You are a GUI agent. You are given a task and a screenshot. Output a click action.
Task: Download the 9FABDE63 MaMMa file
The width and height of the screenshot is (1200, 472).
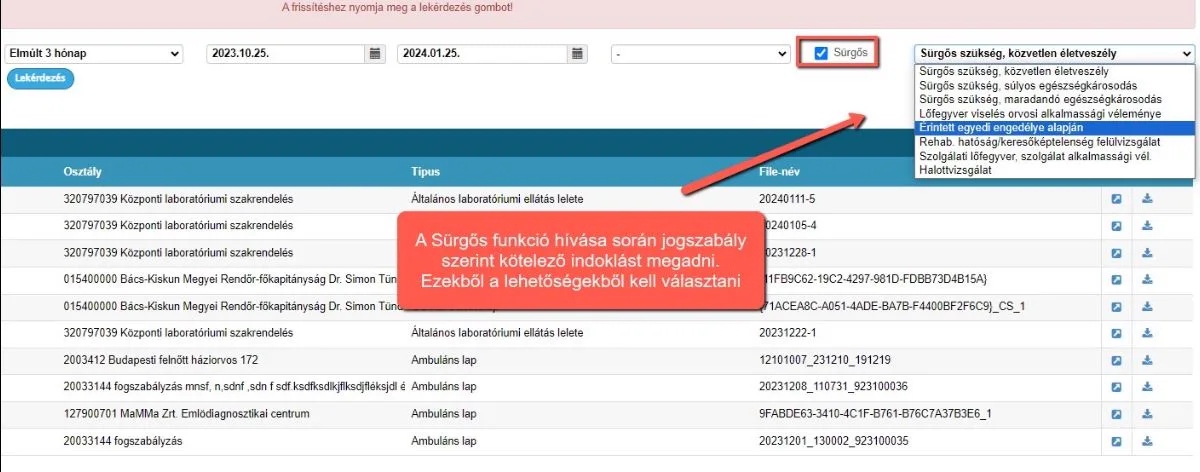1147,414
